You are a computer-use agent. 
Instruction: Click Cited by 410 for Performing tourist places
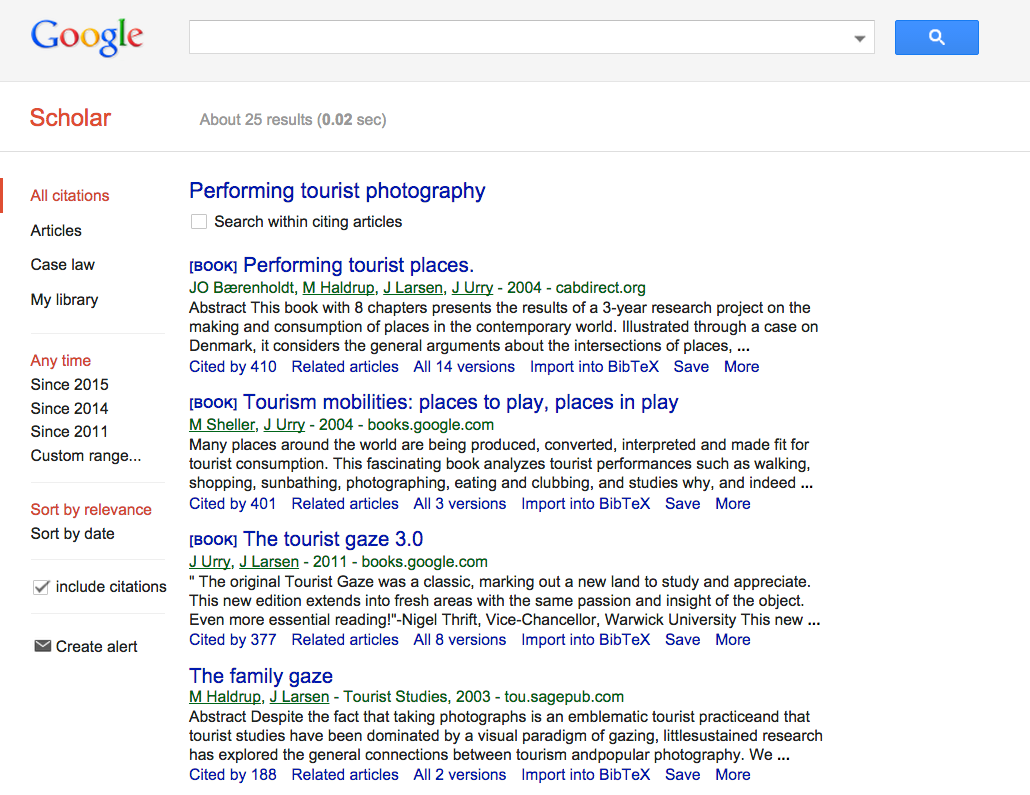point(233,366)
